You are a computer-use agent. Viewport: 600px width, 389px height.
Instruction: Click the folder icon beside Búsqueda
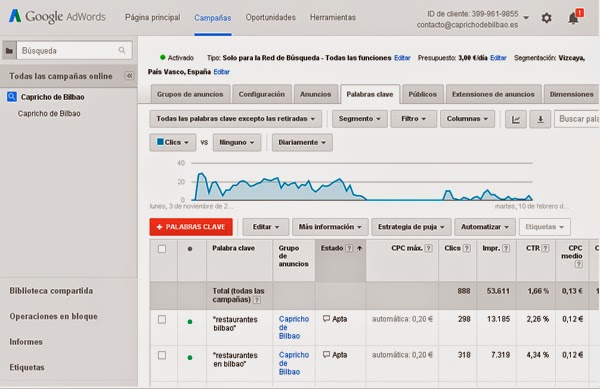coord(9,50)
